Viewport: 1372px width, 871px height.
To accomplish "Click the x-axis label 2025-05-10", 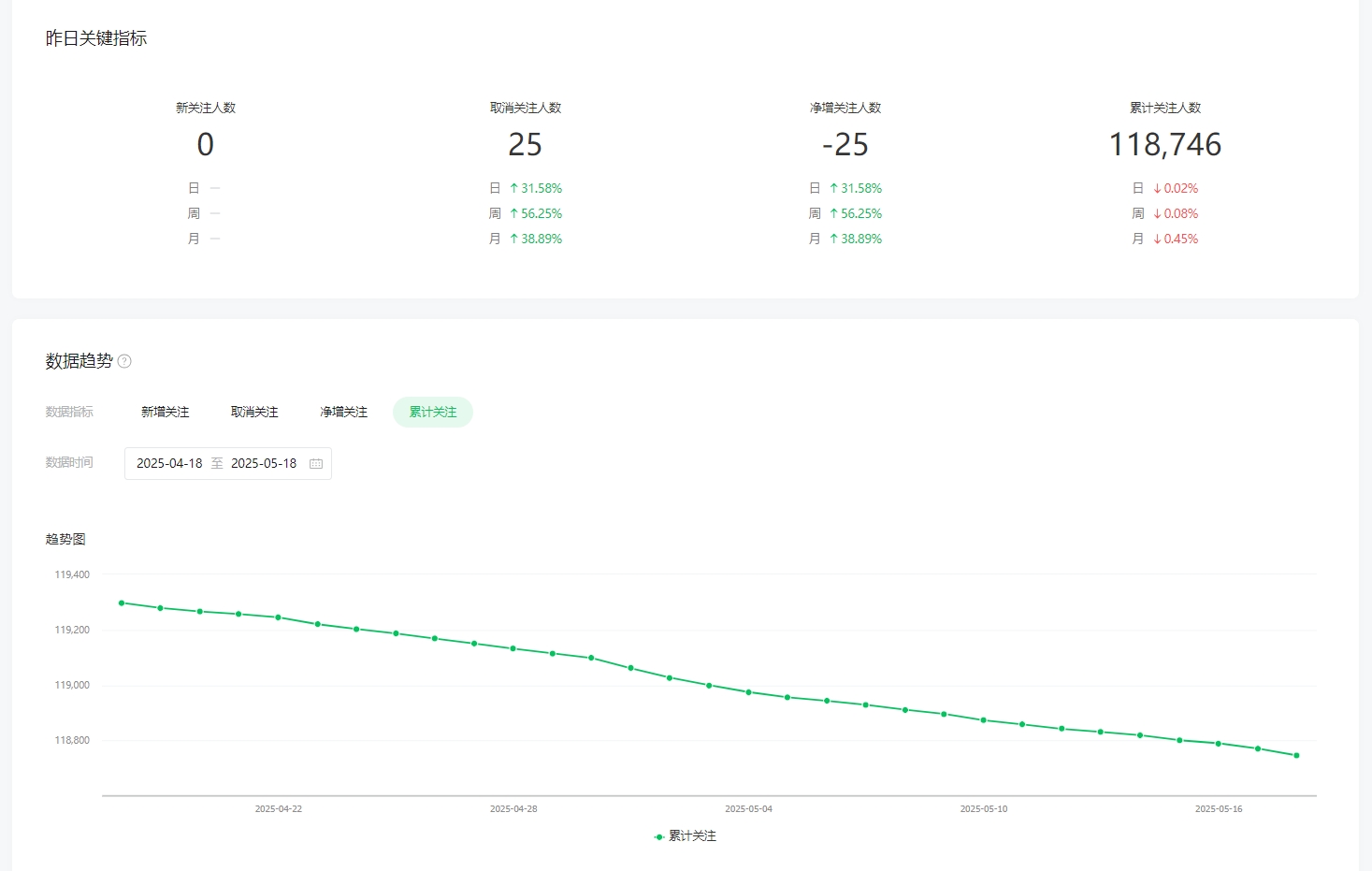I will (984, 809).
